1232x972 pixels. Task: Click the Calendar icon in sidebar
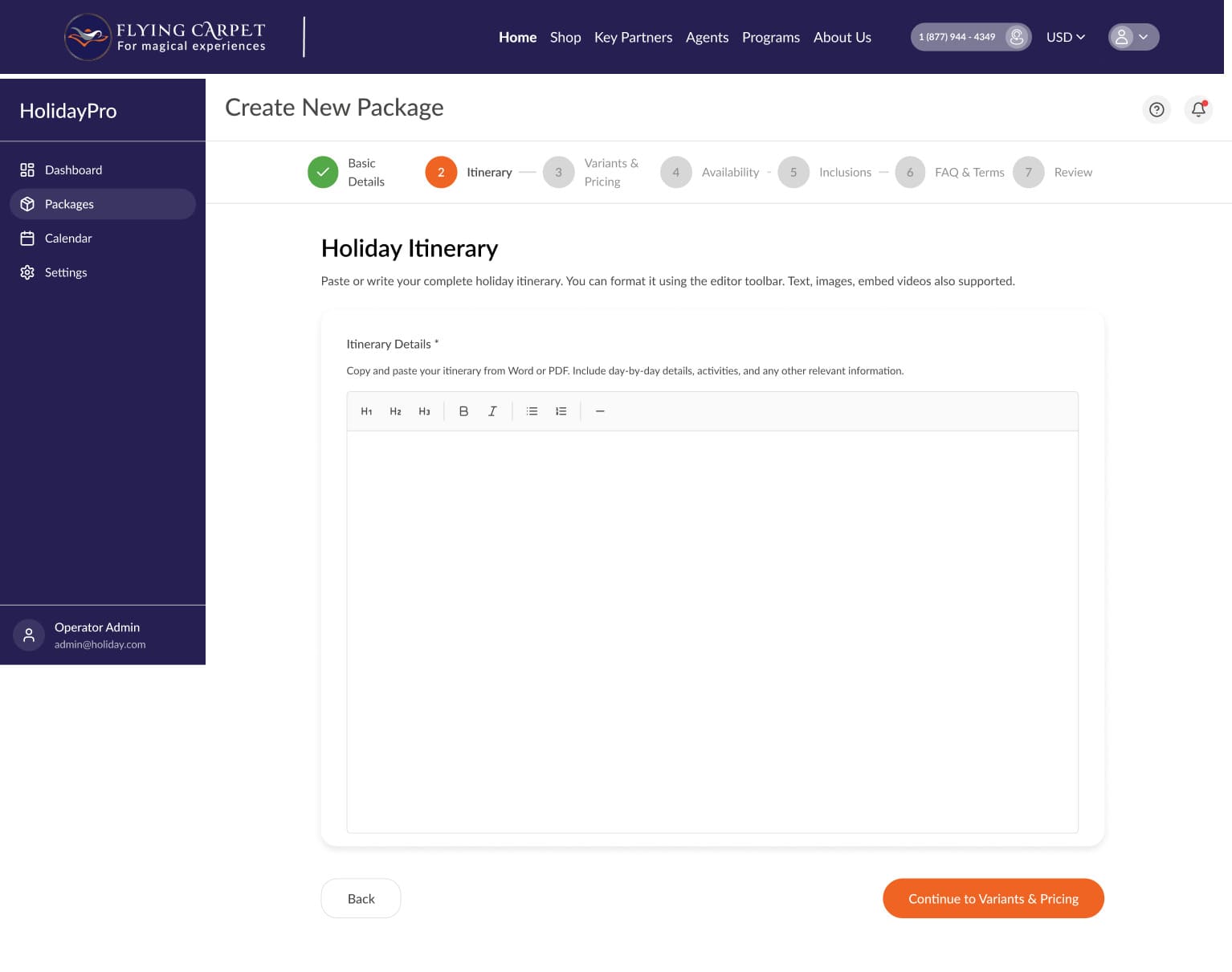(x=27, y=239)
